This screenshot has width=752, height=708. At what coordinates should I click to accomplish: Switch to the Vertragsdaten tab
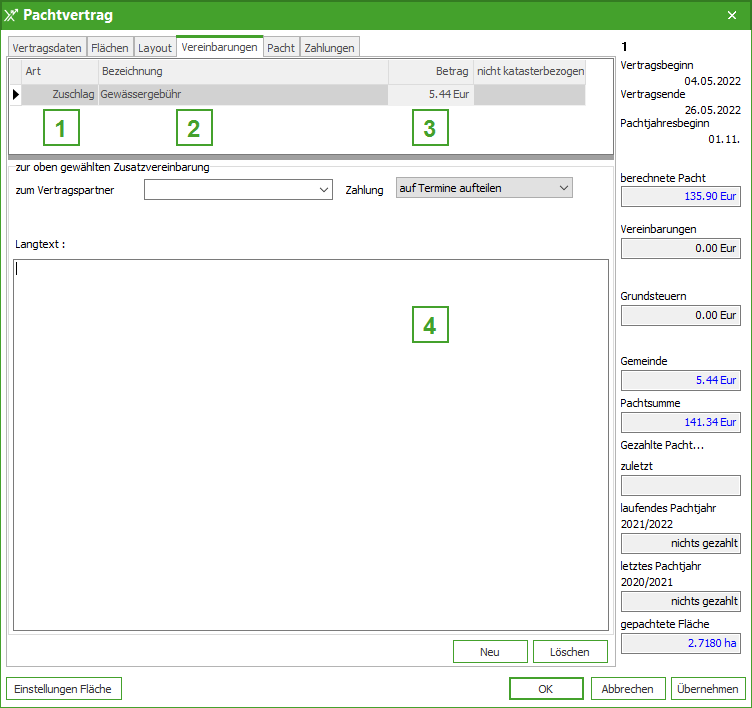[47, 48]
